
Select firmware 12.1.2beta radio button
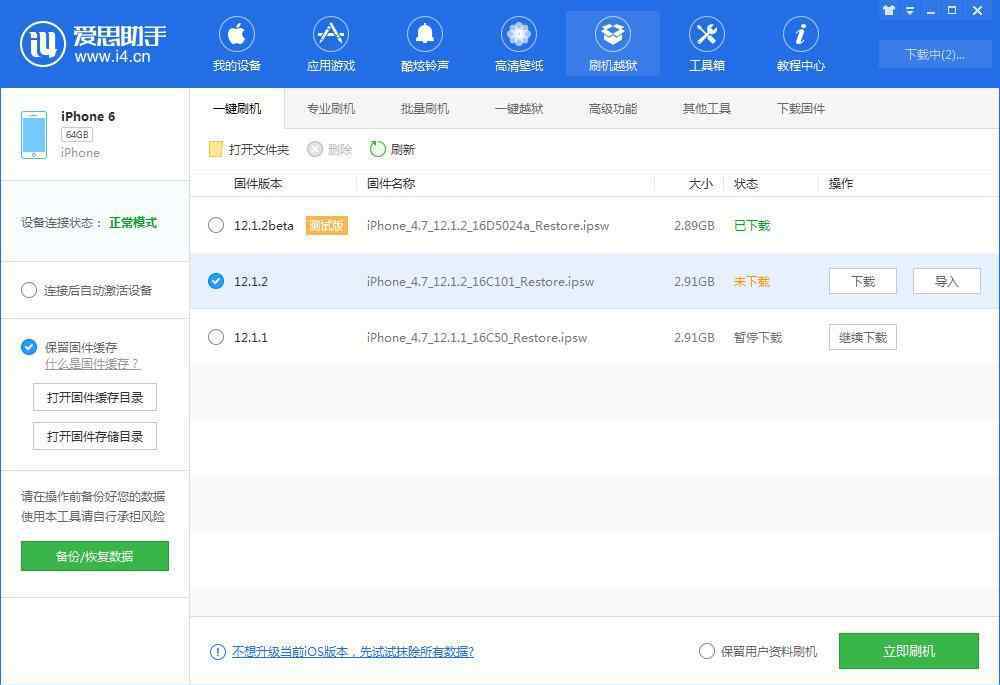216,225
